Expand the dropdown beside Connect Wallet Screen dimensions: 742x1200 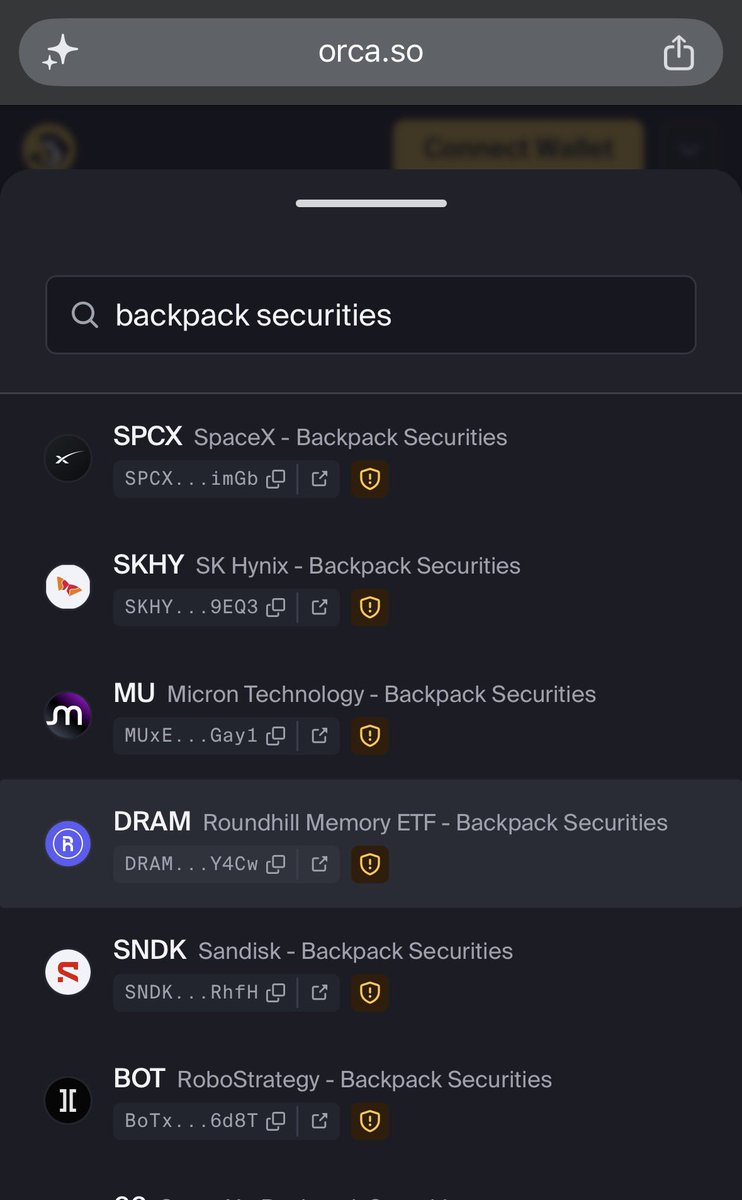[x=689, y=148]
